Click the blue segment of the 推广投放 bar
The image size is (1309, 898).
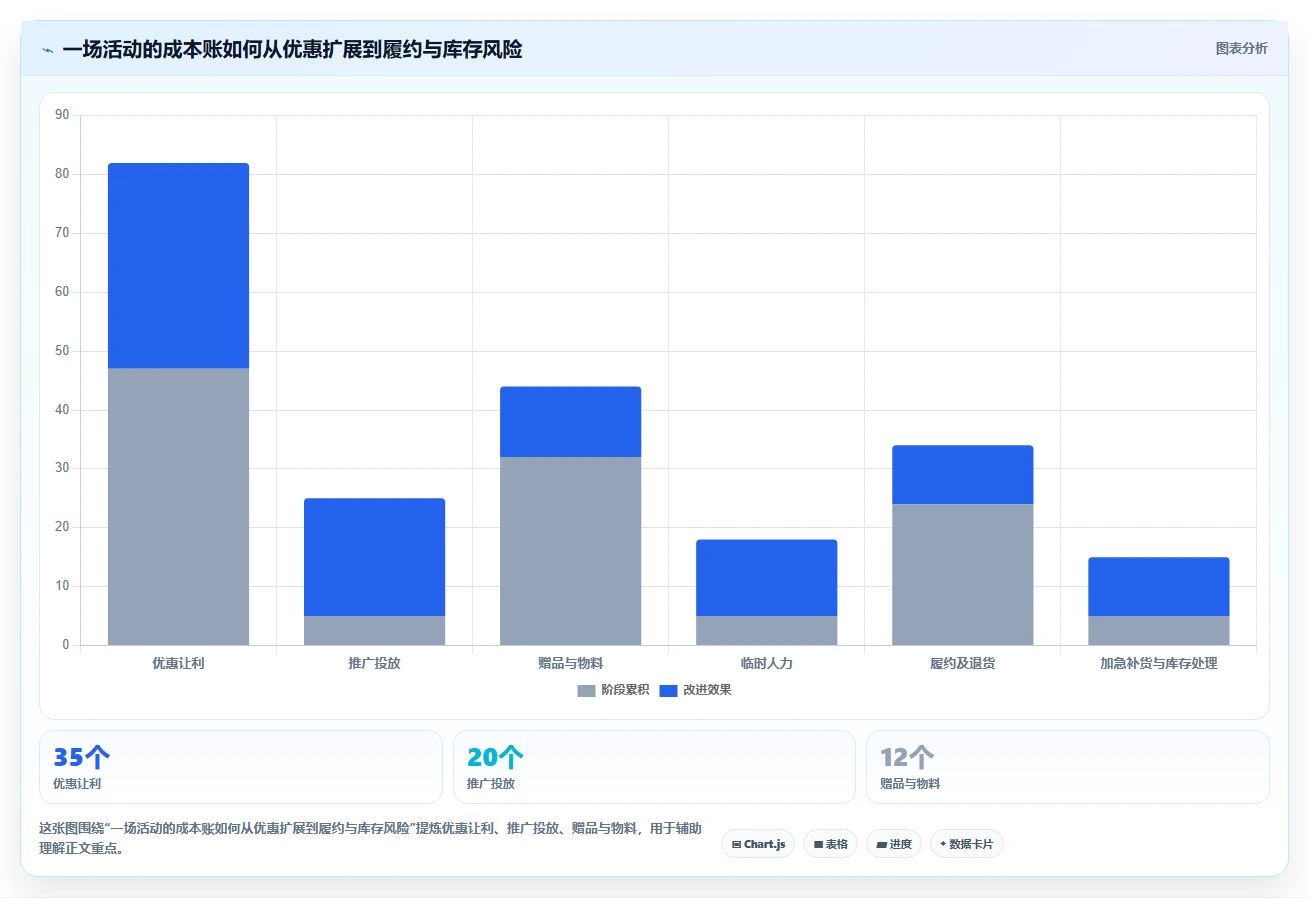point(374,557)
